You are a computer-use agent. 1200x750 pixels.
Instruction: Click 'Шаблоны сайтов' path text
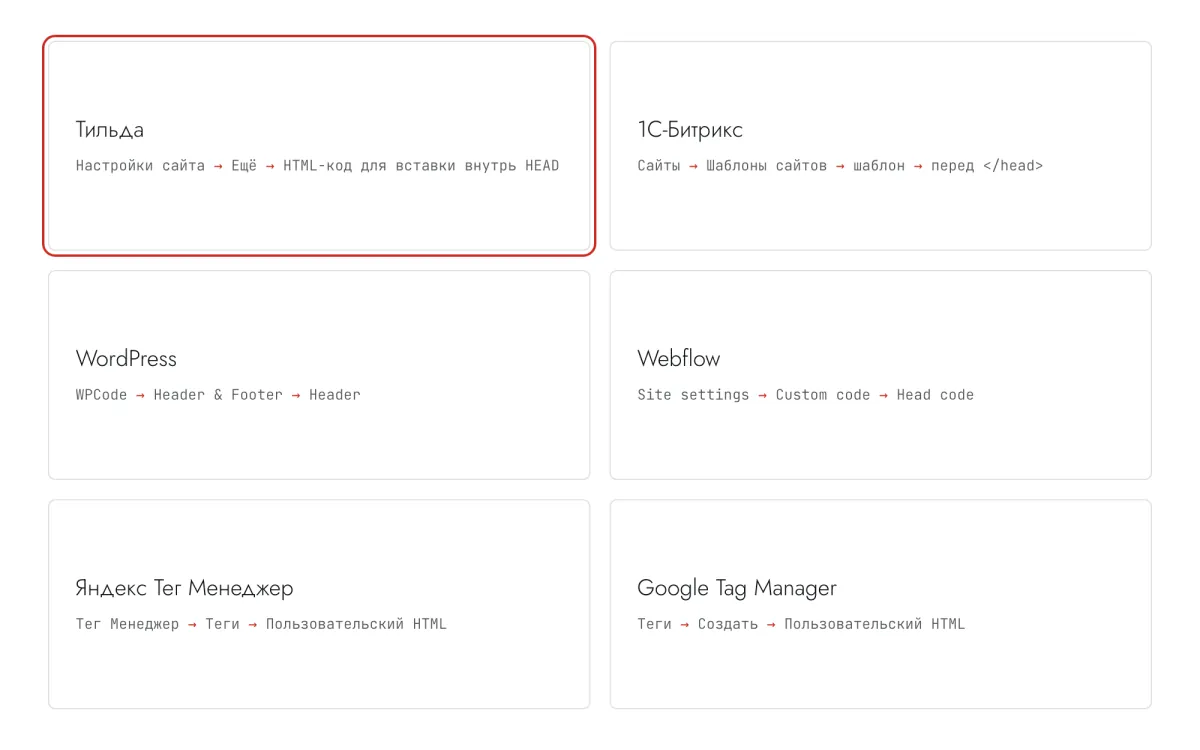click(x=767, y=166)
